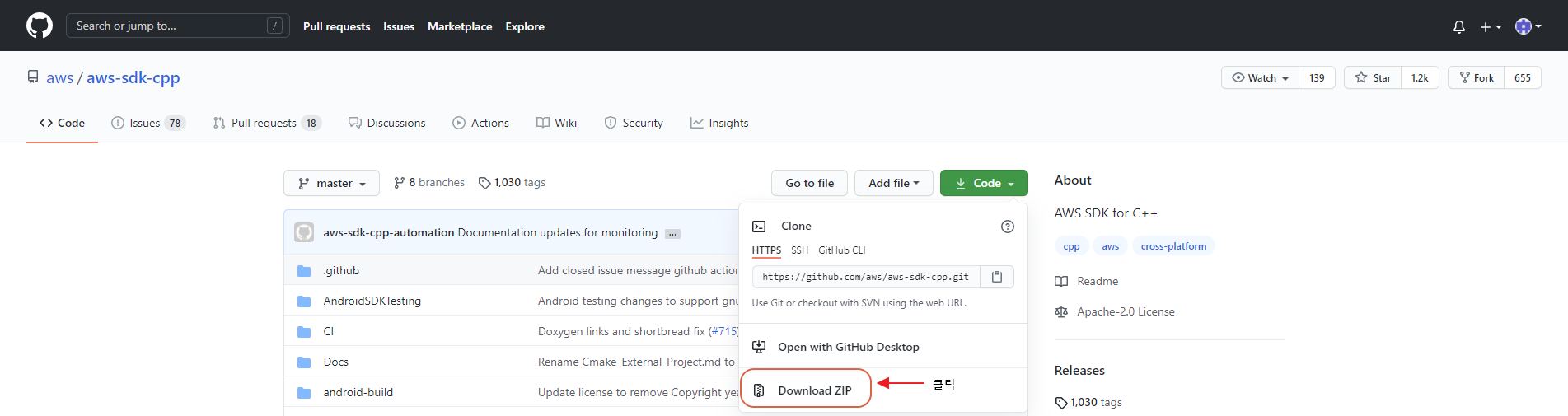Image resolution: width=1568 pixels, height=416 pixels.
Task: Open the Update license commit message
Action: click(639, 392)
